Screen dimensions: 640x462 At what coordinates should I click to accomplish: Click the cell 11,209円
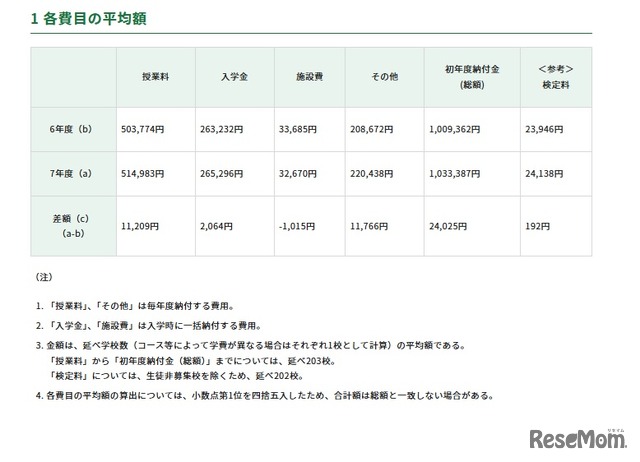click(x=156, y=226)
